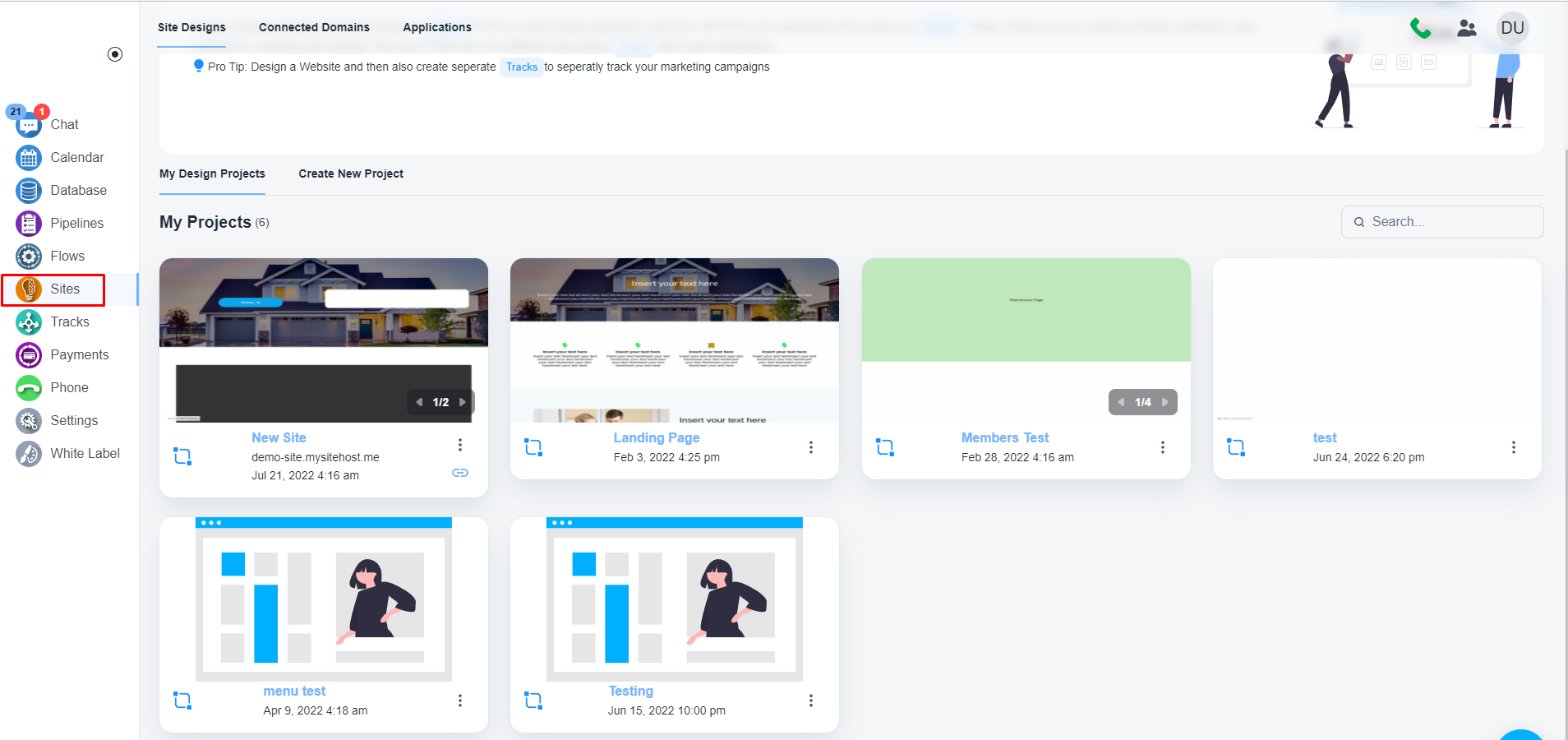Switch to Create New Project tab
1568x740 pixels.
tap(351, 173)
